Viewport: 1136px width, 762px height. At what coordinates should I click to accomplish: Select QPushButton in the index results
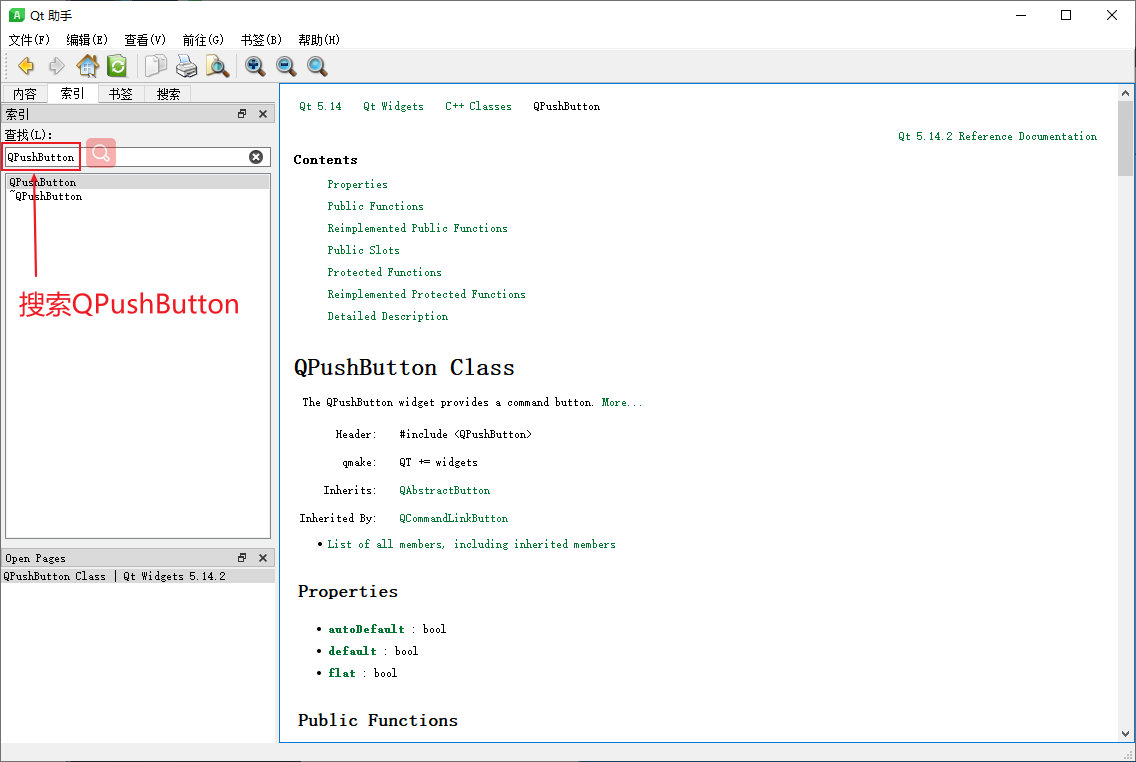coord(138,183)
